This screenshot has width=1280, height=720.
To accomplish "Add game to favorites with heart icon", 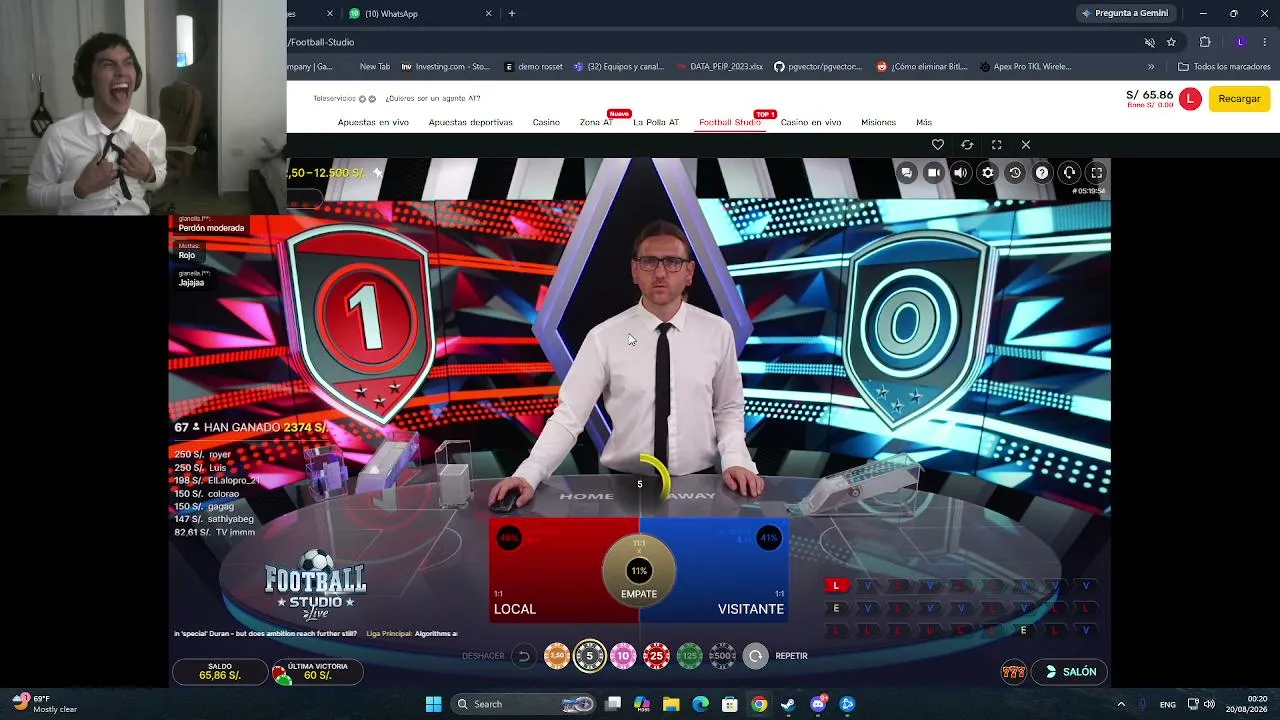I will (x=938, y=145).
